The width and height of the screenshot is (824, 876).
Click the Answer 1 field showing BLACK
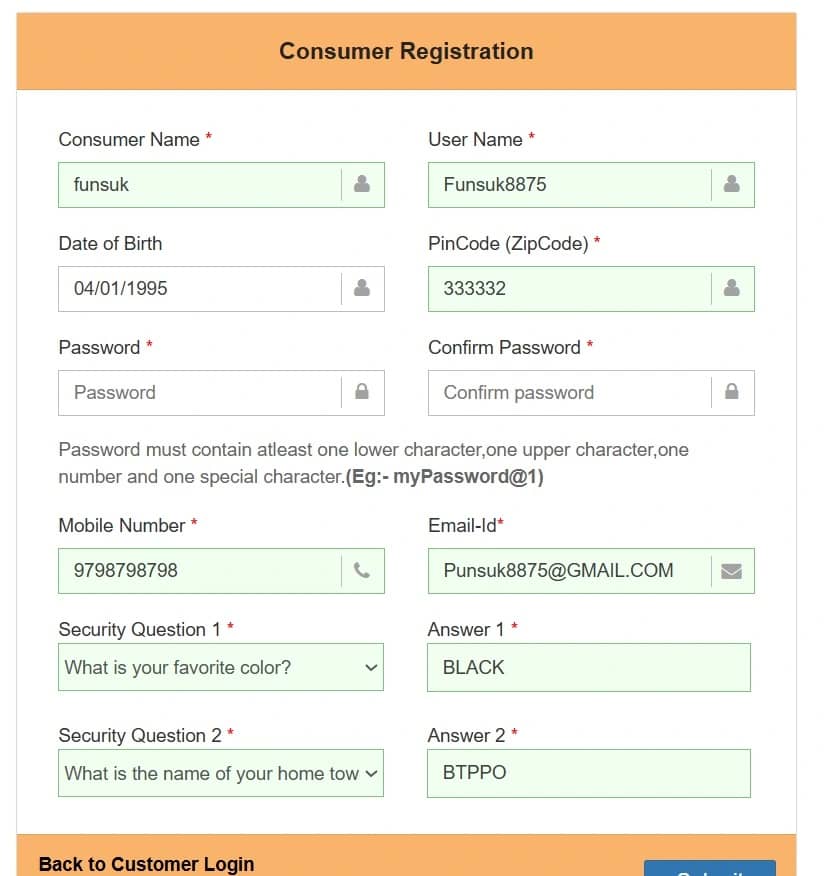coord(588,667)
